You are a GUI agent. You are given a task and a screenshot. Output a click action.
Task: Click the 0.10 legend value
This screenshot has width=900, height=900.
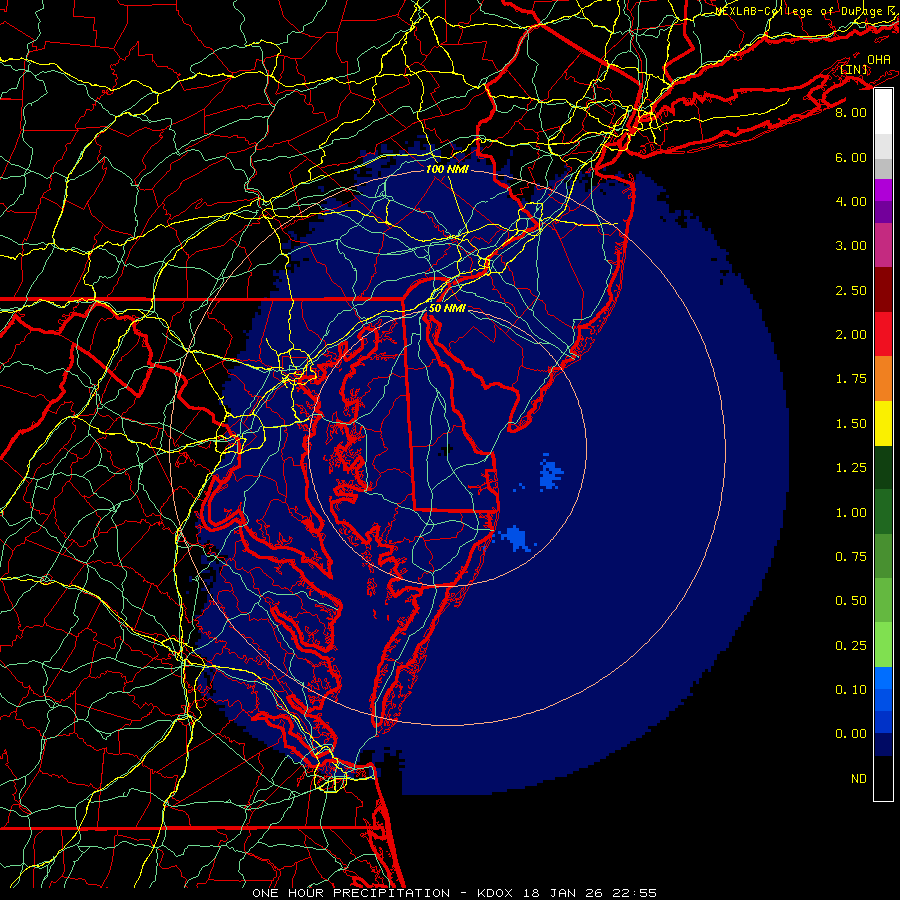tap(851, 690)
